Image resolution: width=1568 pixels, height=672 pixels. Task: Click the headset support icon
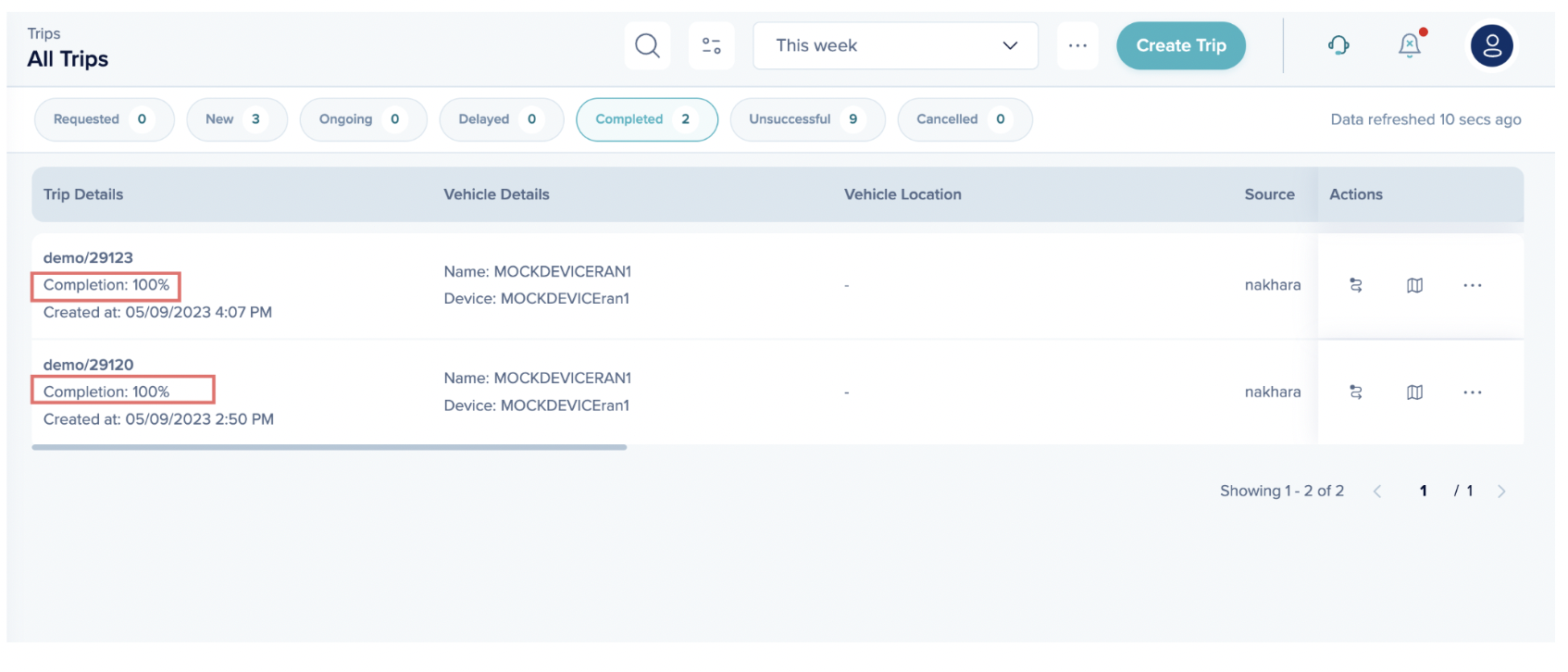coord(1338,45)
